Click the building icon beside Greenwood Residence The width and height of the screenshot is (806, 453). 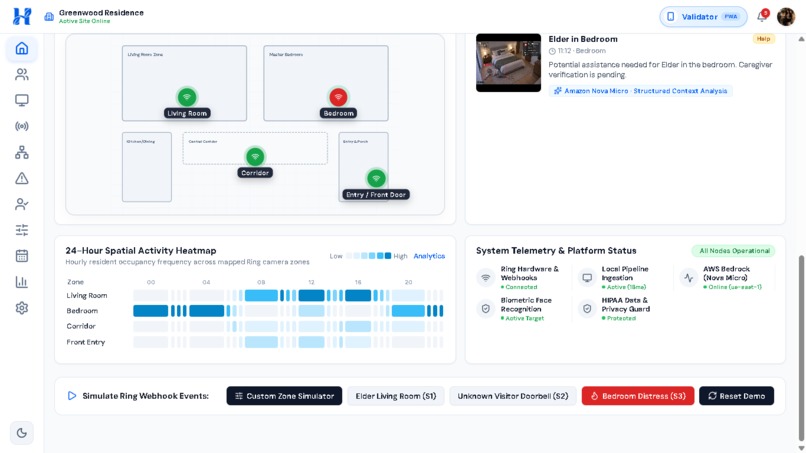[49, 16]
